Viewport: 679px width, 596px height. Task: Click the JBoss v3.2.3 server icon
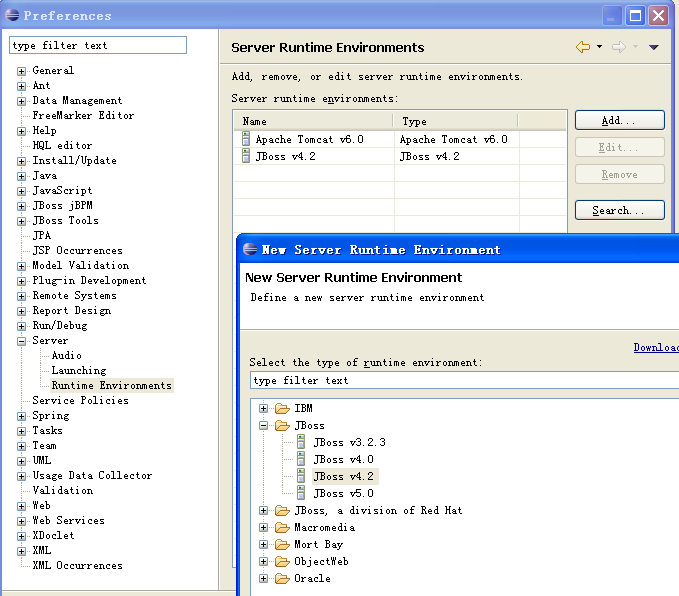tap(301, 442)
